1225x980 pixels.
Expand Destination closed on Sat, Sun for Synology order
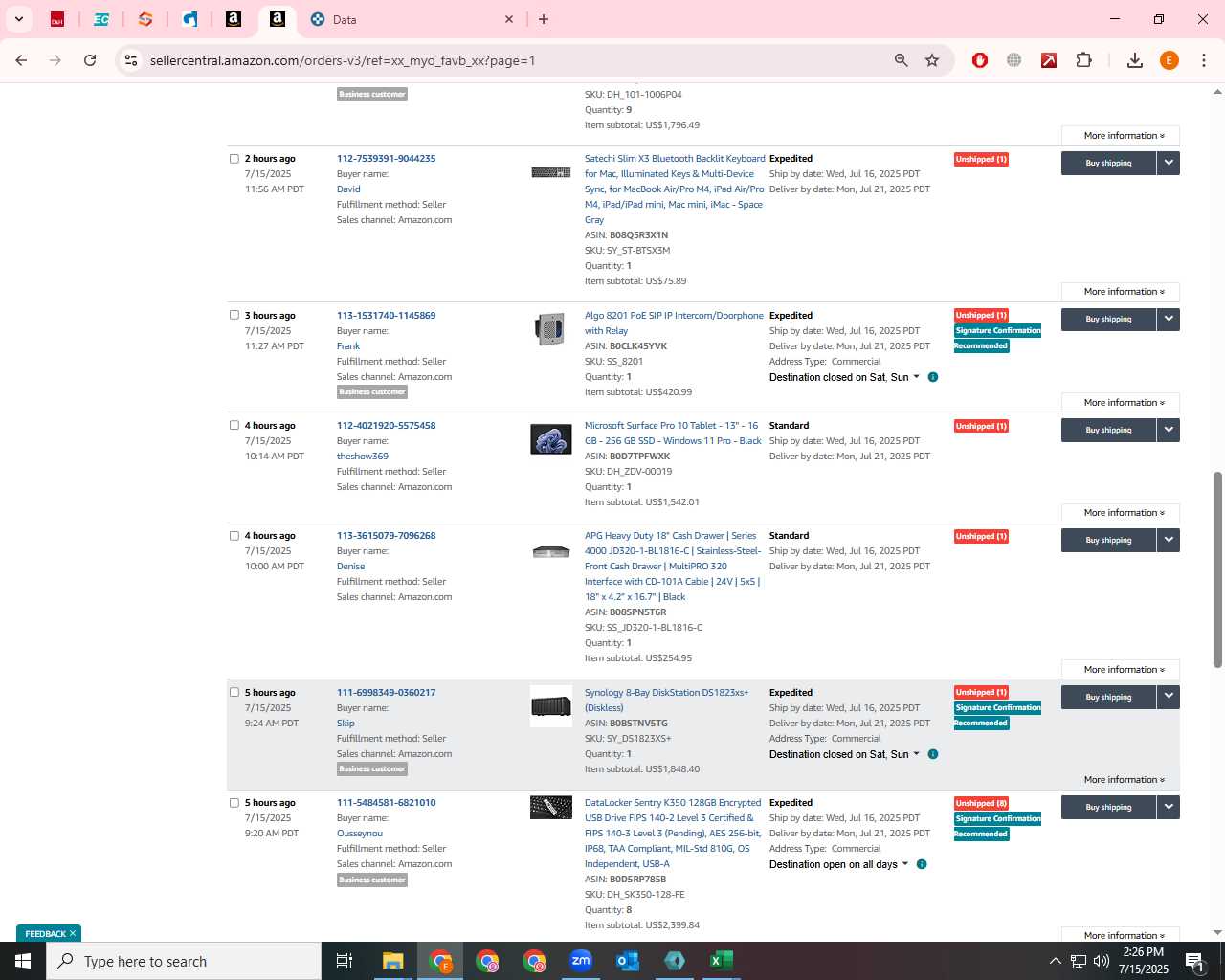[844, 754]
